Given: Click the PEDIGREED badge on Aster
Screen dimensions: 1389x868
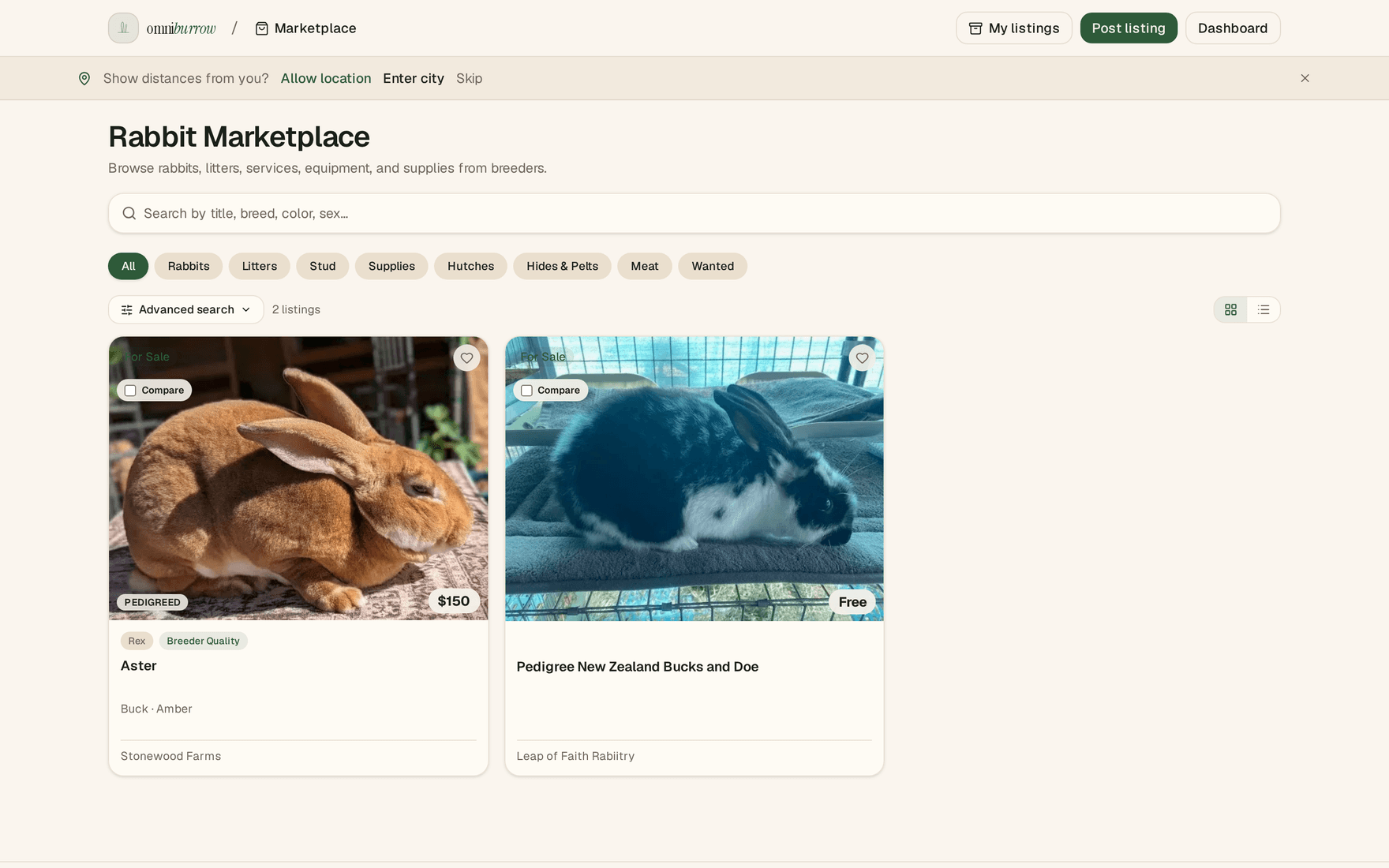Looking at the screenshot, I should click(152, 602).
